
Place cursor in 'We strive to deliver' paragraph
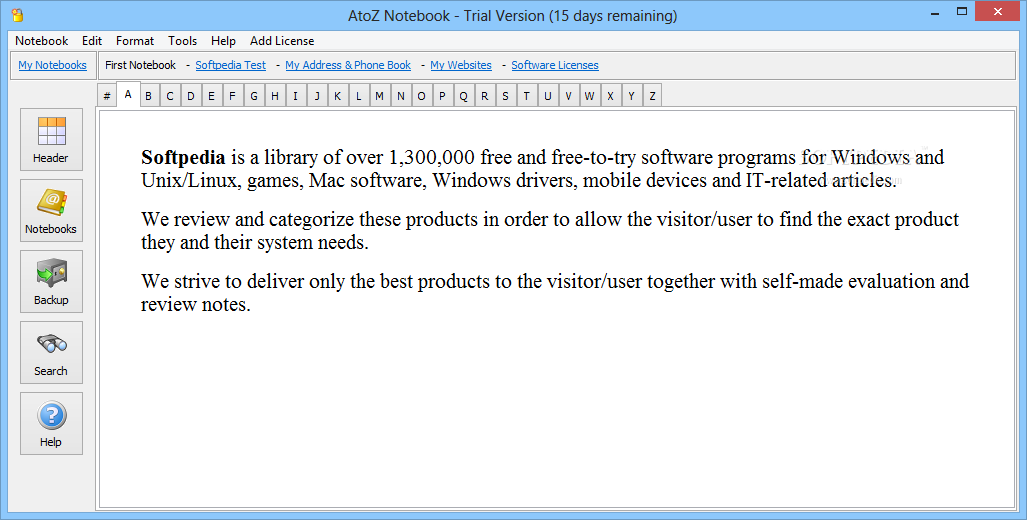(x=555, y=293)
